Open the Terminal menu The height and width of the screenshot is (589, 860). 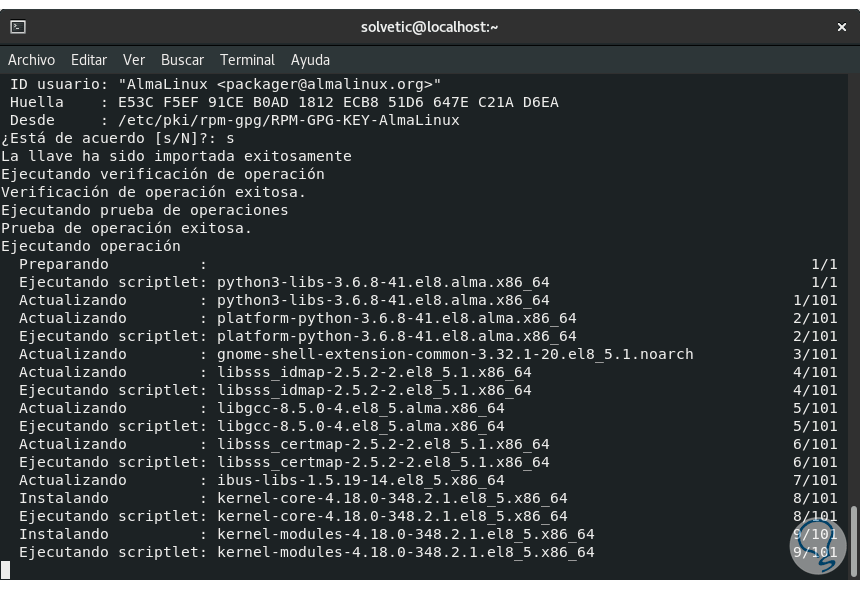click(247, 60)
